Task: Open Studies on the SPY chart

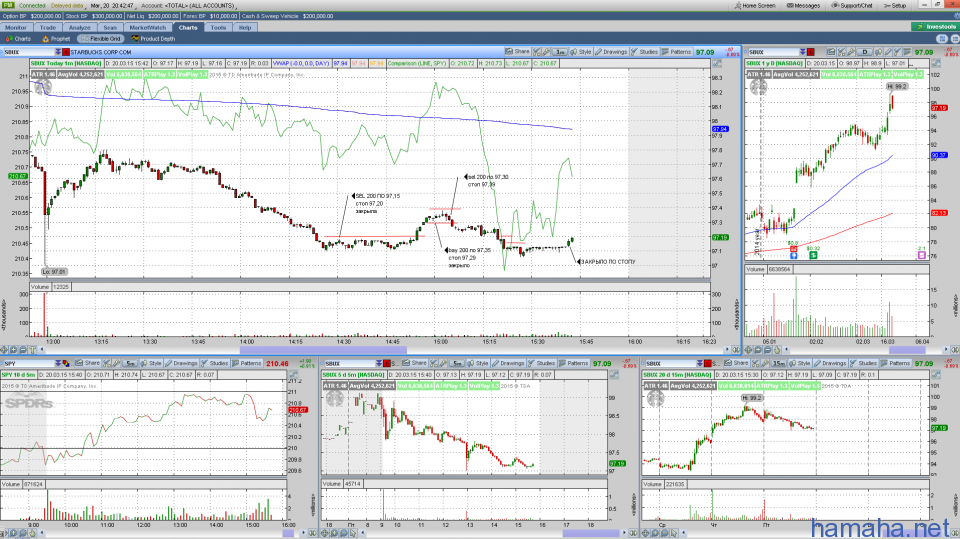Action: click(214, 363)
